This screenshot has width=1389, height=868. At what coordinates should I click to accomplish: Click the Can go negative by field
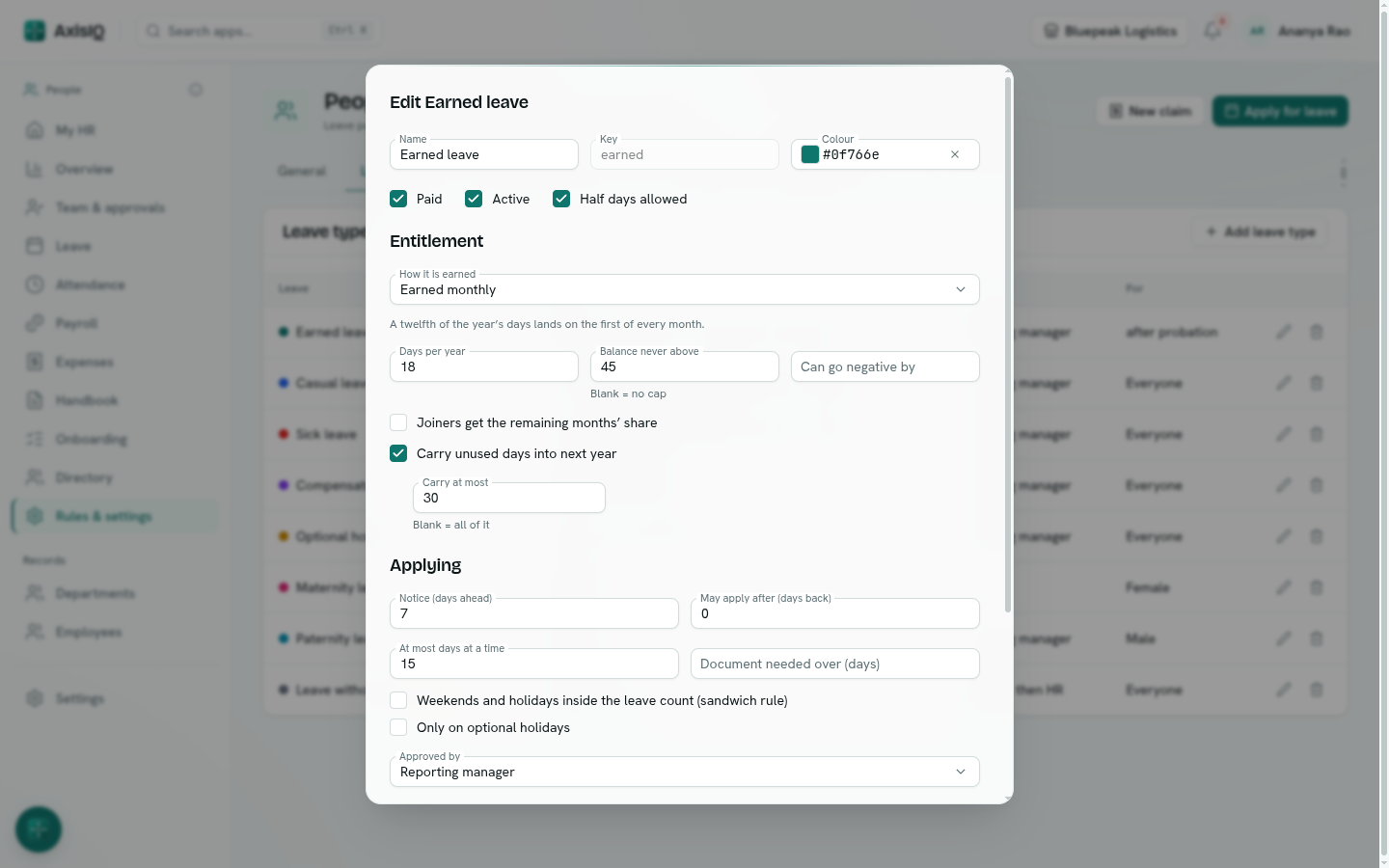tap(885, 366)
